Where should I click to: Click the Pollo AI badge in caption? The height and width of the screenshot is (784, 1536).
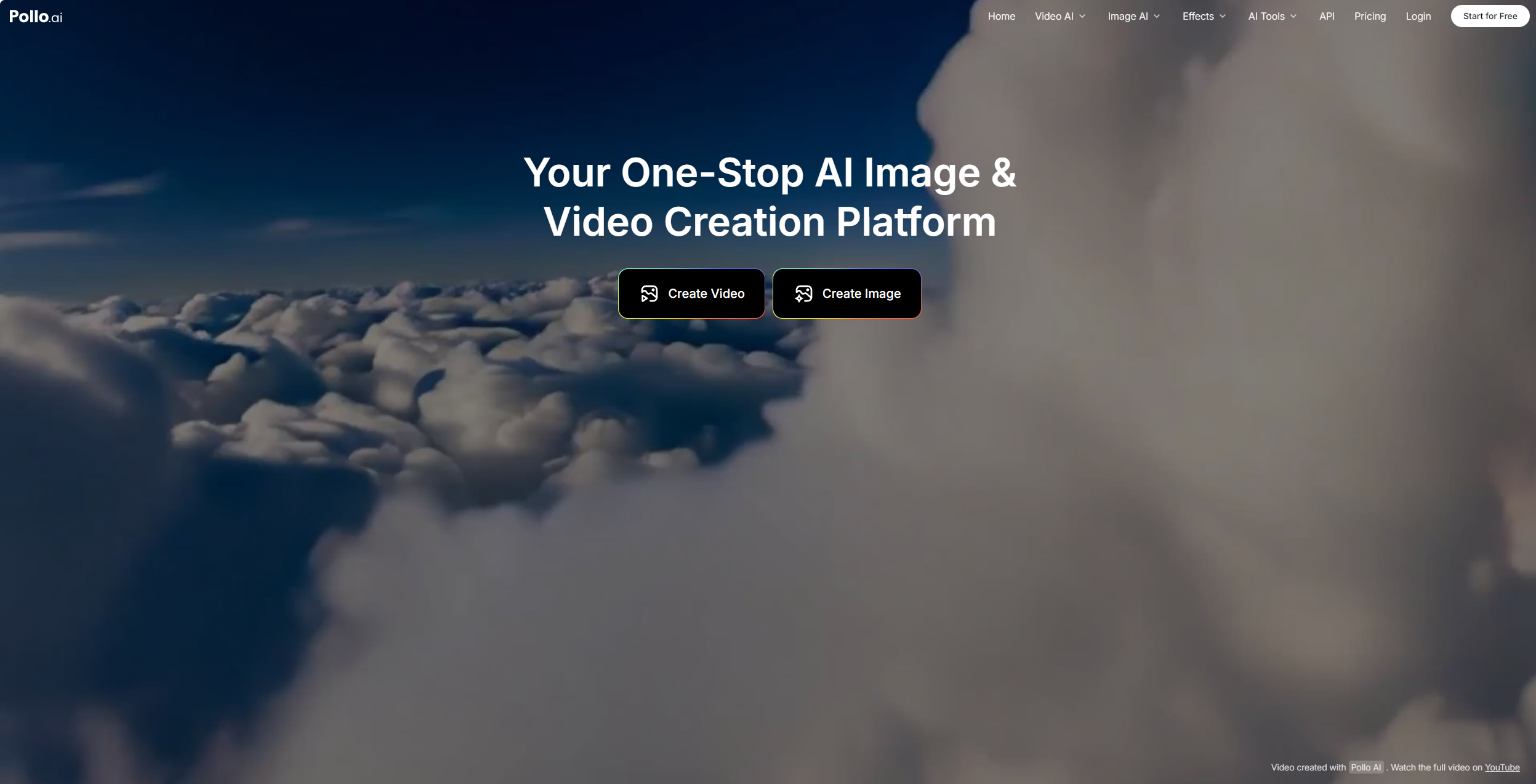(x=1365, y=767)
